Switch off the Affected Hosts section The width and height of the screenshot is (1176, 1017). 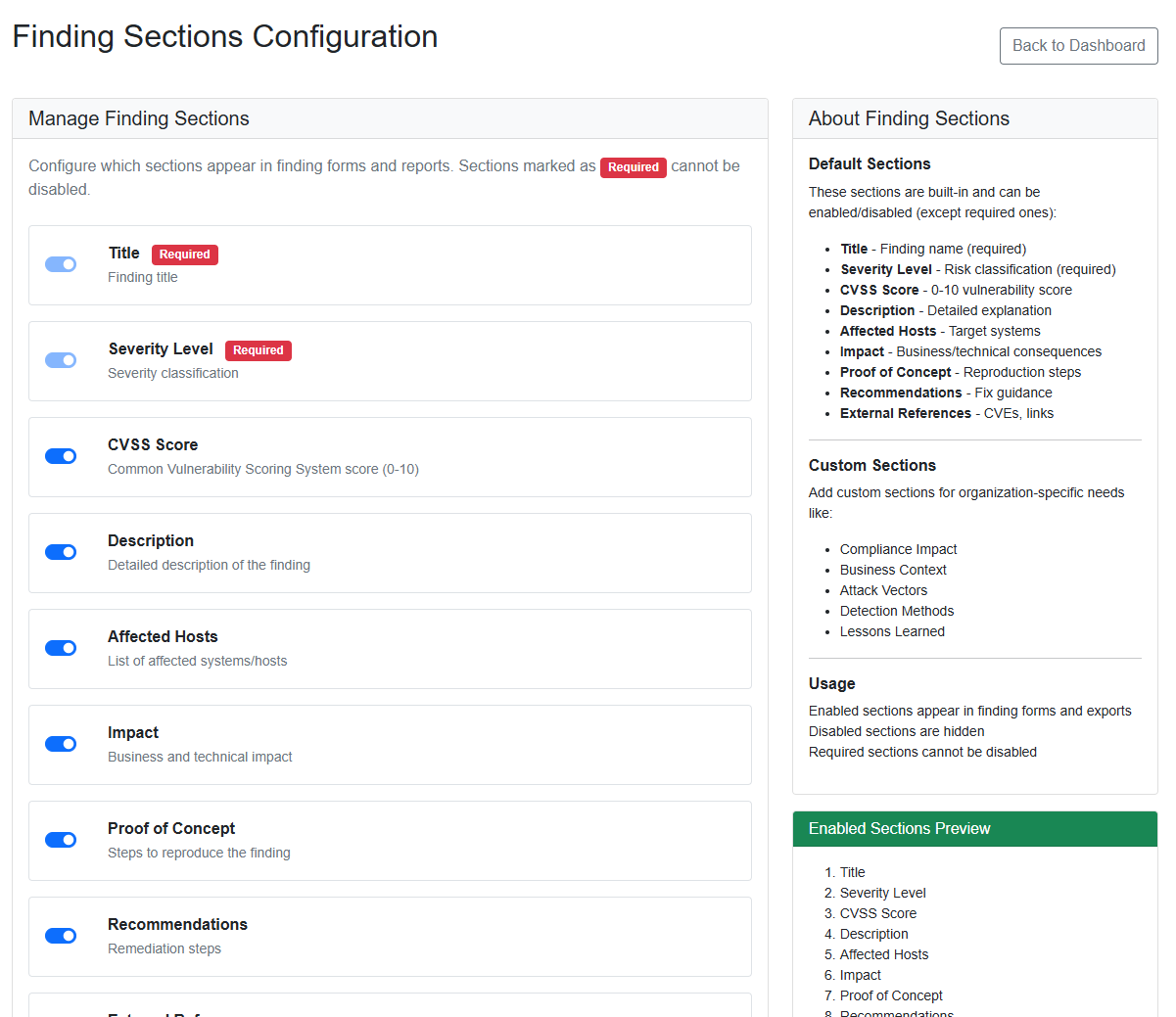(x=61, y=648)
